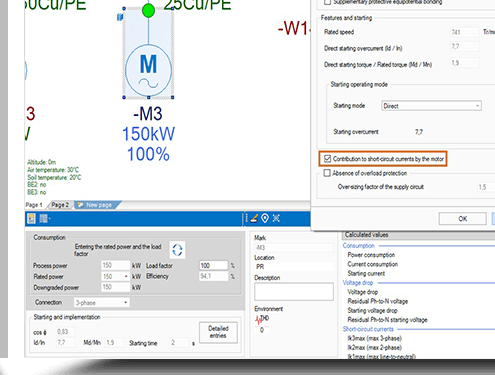
Task: Click the Process power field
Action: 115,265
